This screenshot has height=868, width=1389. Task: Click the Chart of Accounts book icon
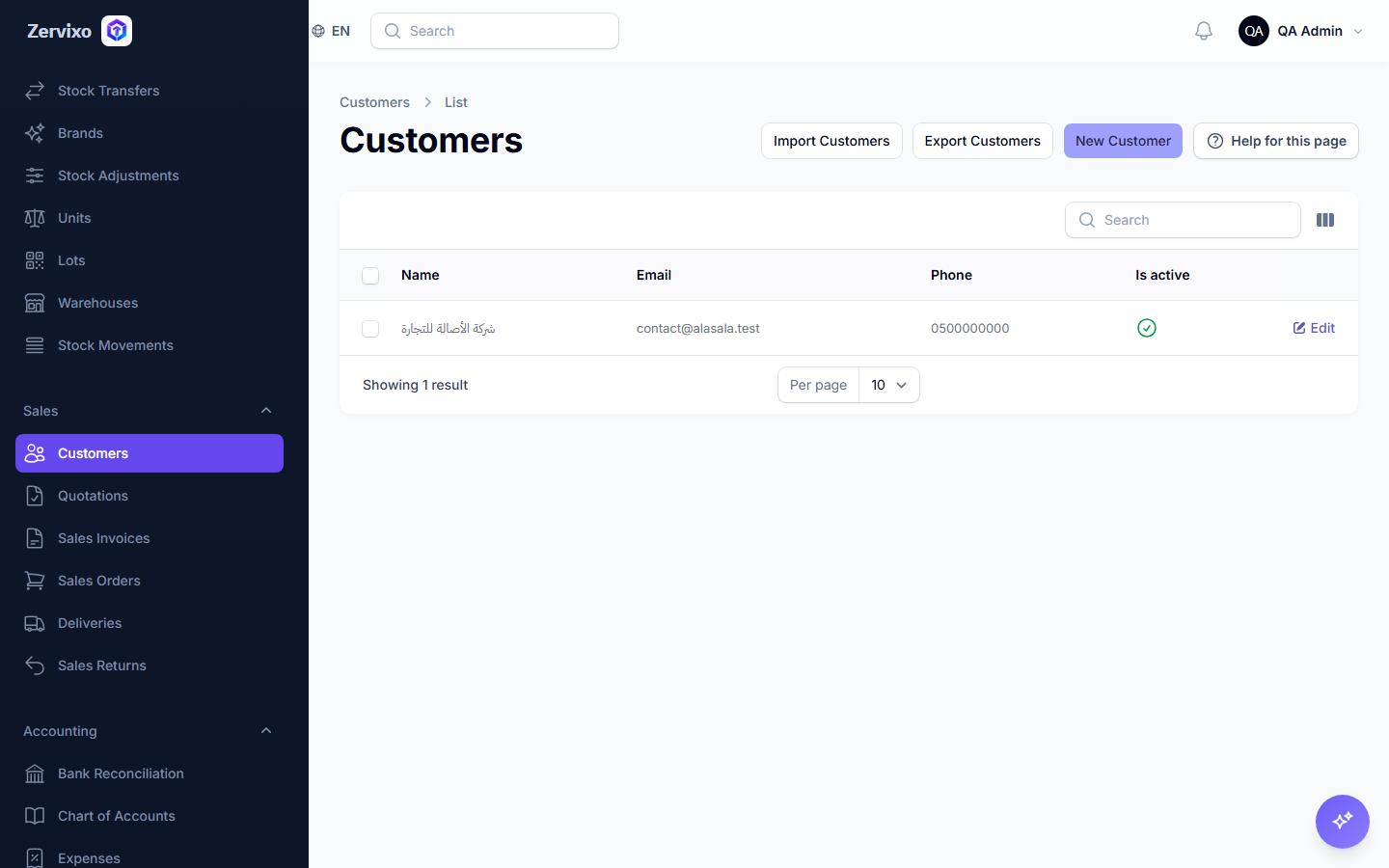point(35,816)
